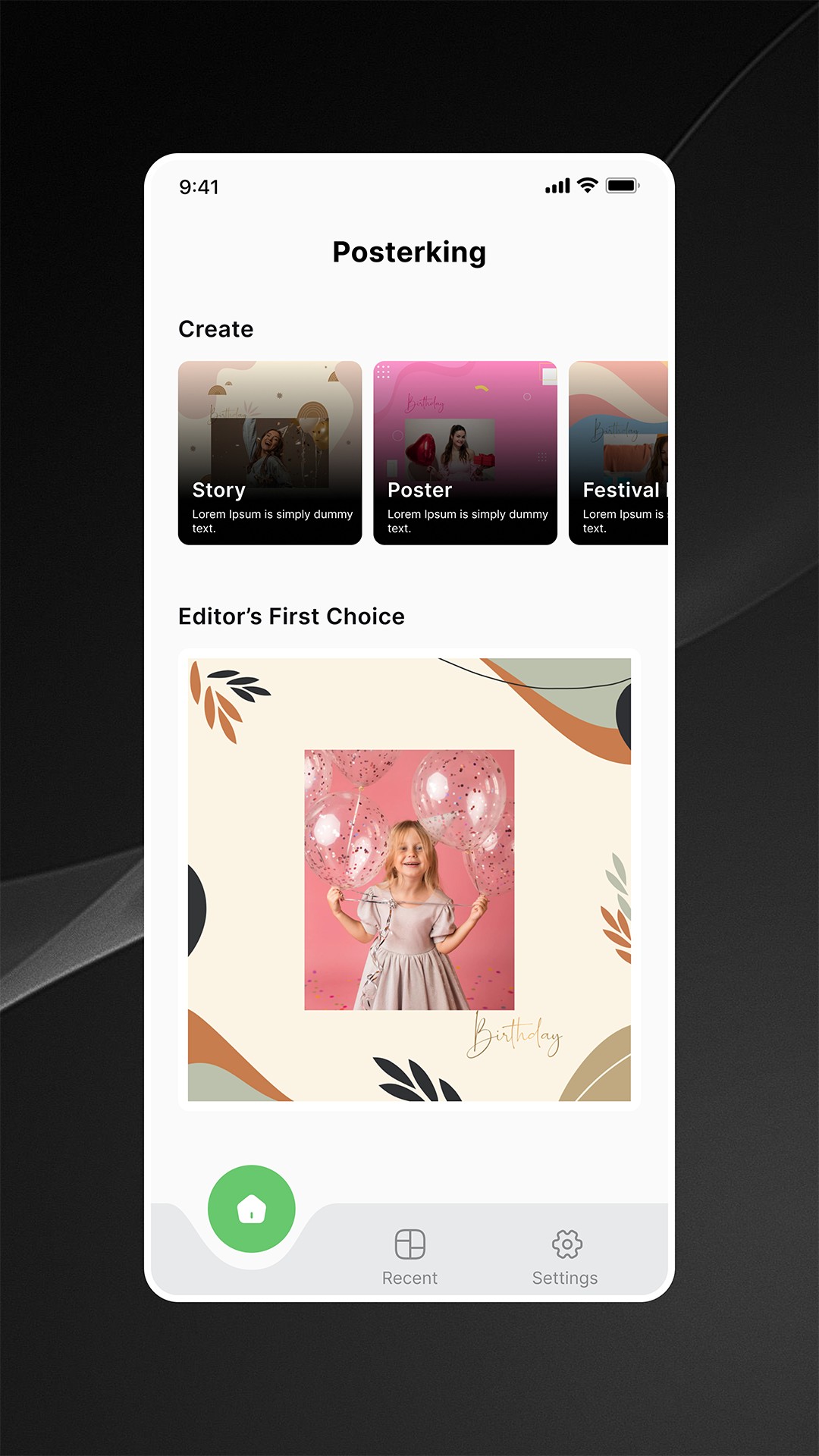Screen dimensions: 819x1456
Task: Select the Settings tab label
Action: click(565, 1279)
